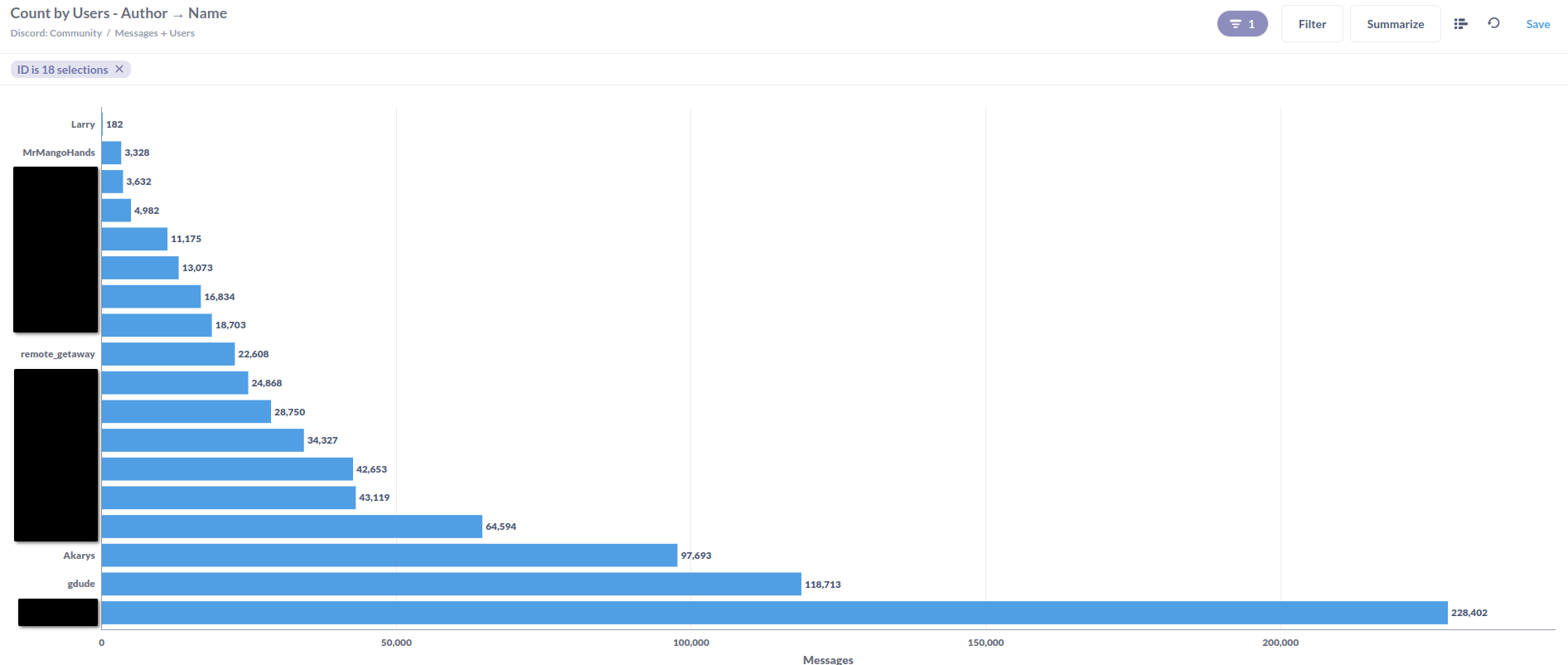Click the Filter button
Viewport: 1568px width, 665px height.
point(1311,24)
